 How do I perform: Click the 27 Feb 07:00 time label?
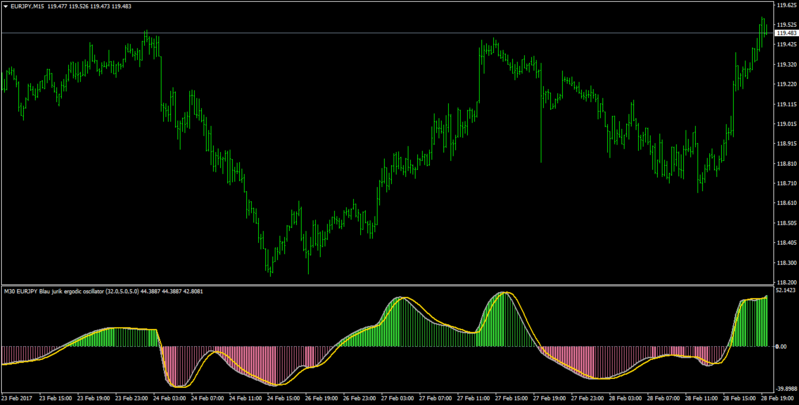(436, 398)
